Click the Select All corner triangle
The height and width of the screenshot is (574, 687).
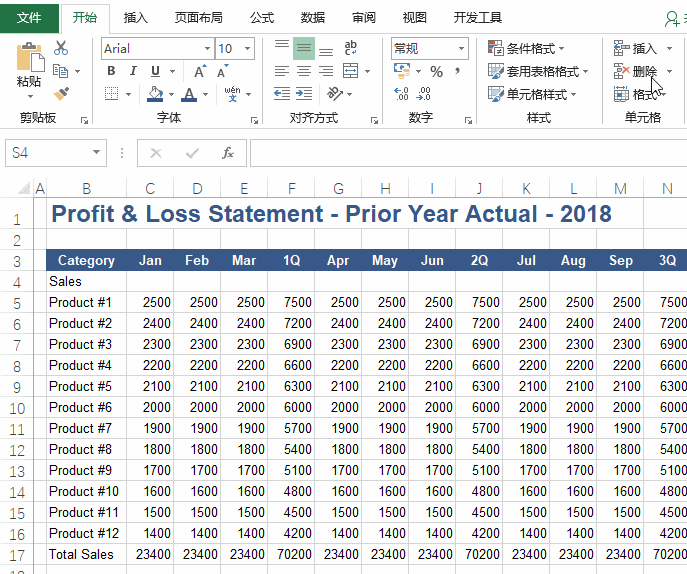[x=24, y=188]
